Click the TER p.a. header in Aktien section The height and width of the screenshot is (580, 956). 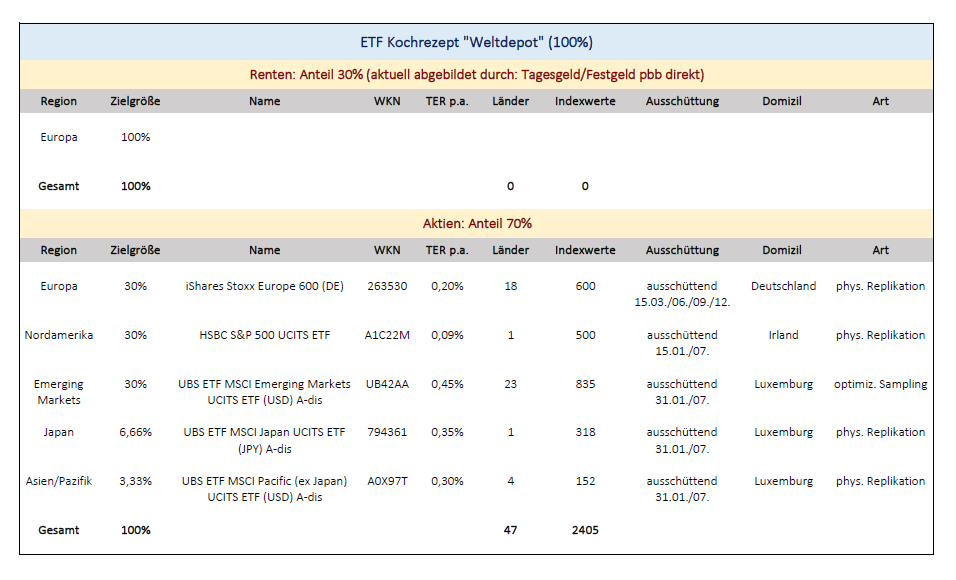447,250
